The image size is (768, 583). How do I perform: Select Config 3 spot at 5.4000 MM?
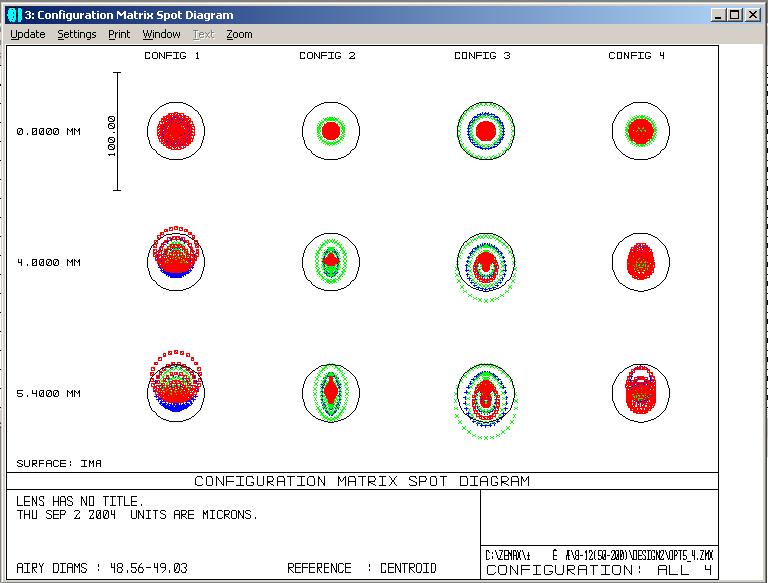486,402
